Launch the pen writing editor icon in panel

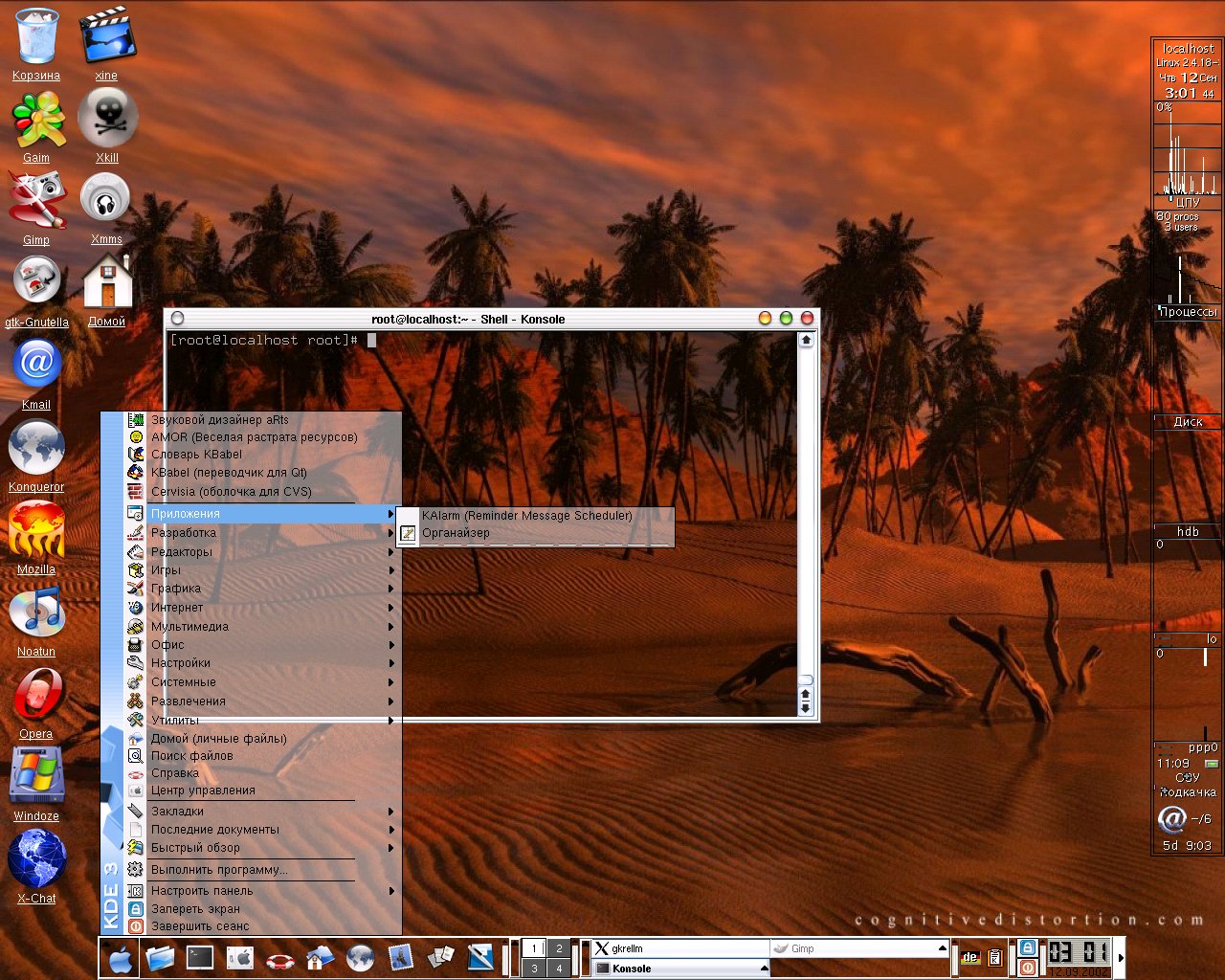(479, 958)
